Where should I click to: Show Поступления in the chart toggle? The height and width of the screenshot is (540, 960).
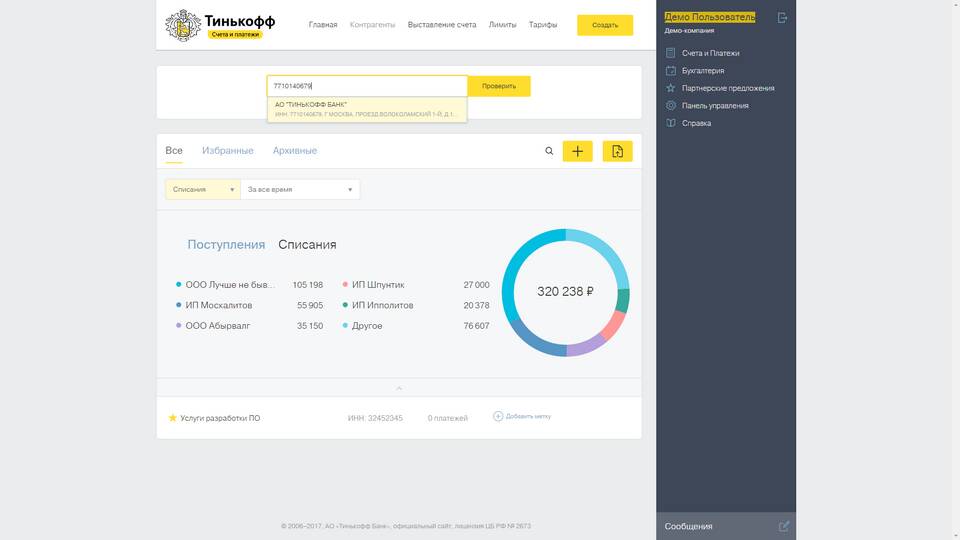pos(226,245)
